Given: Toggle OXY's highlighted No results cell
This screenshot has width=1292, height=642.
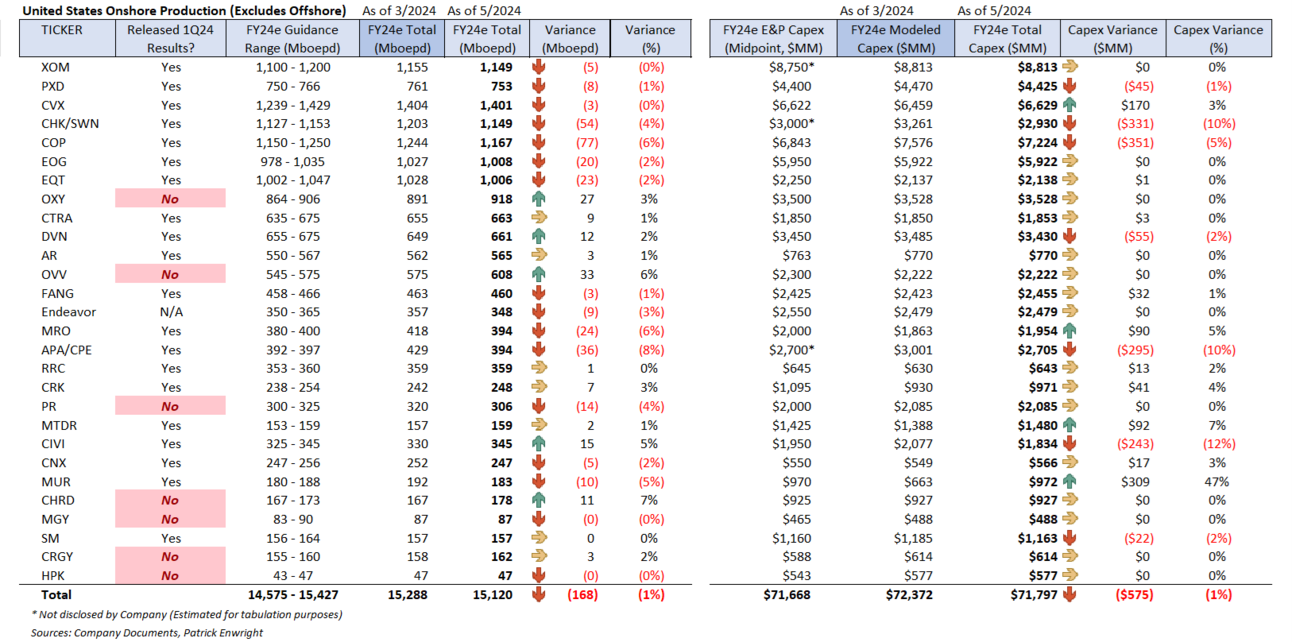Looking at the screenshot, I should 170,198.
